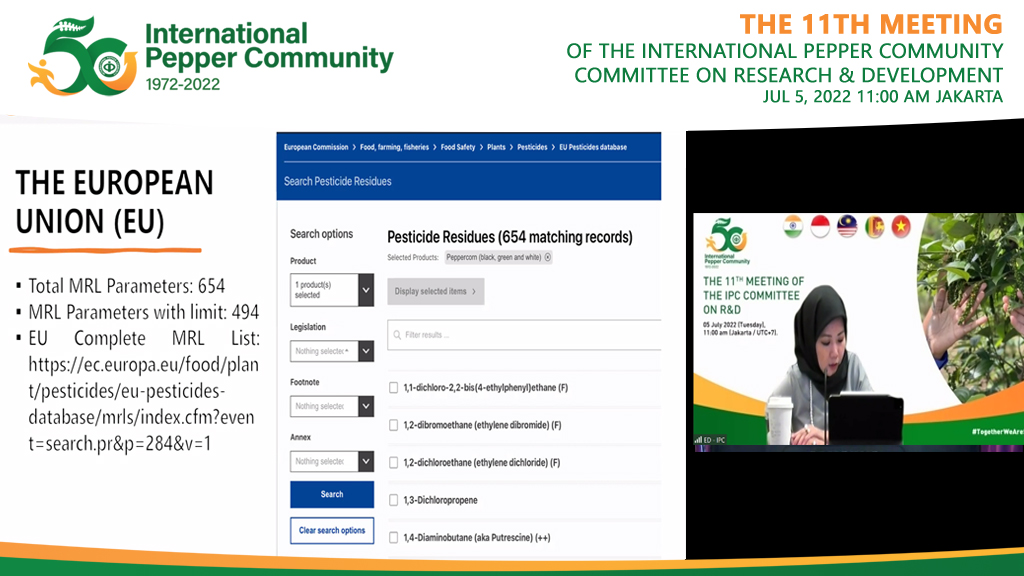This screenshot has height=576, width=1024.
Task: Open the EU Pesticides database breadcrumb
Action: point(593,147)
